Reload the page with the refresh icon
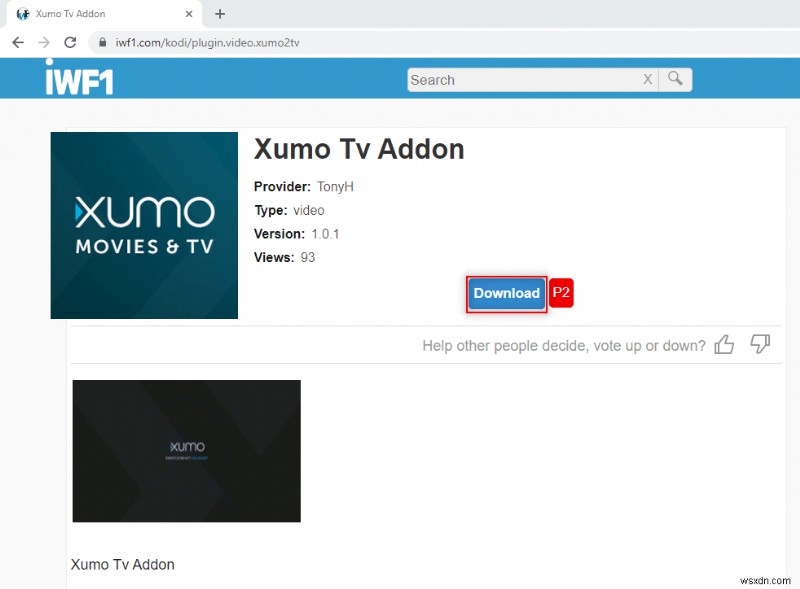The height and width of the screenshot is (589, 800). 69,43
